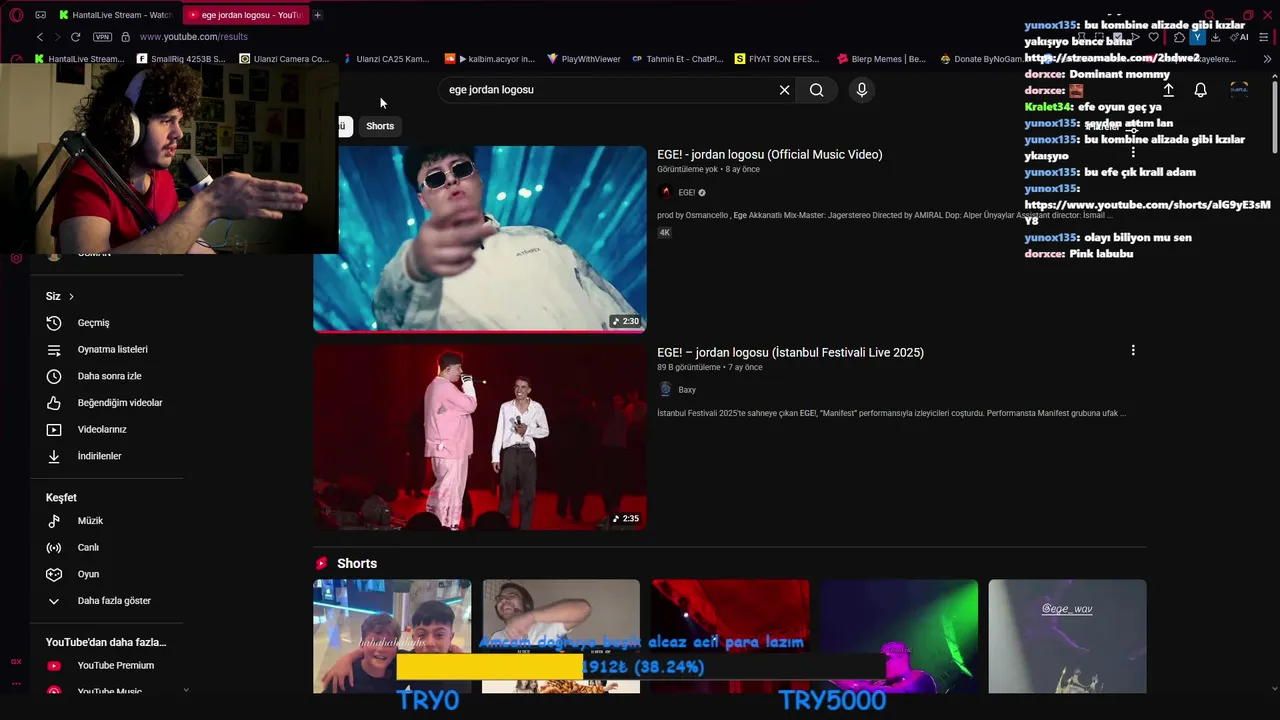The height and width of the screenshot is (720, 1280).
Task: Select the Shorts filter chip
Action: (x=380, y=126)
